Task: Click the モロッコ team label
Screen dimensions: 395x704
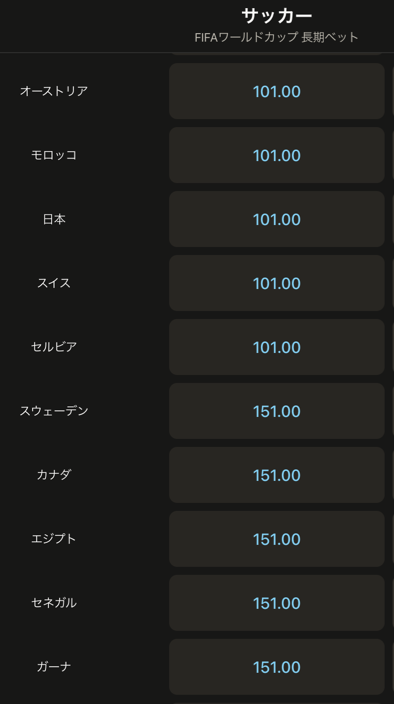Action: tap(54, 155)
